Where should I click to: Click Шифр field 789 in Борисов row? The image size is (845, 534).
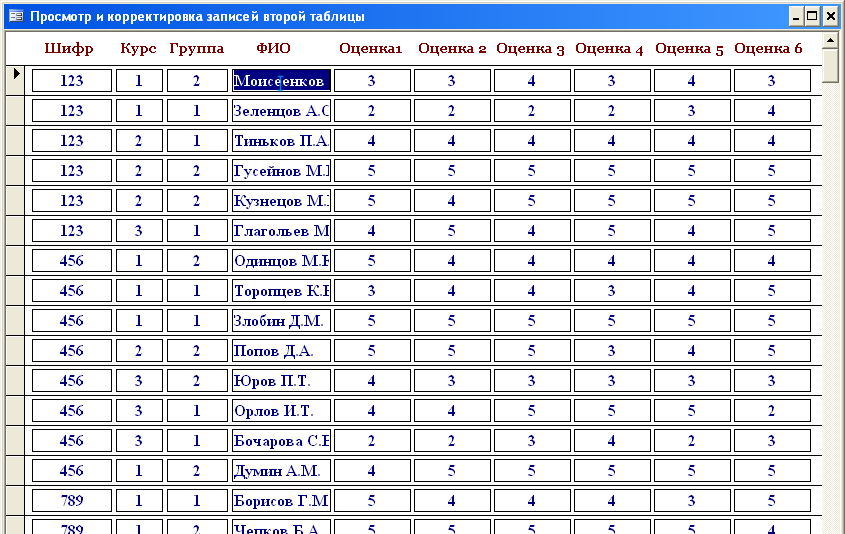pyautogui.click(x=72, y=501)
